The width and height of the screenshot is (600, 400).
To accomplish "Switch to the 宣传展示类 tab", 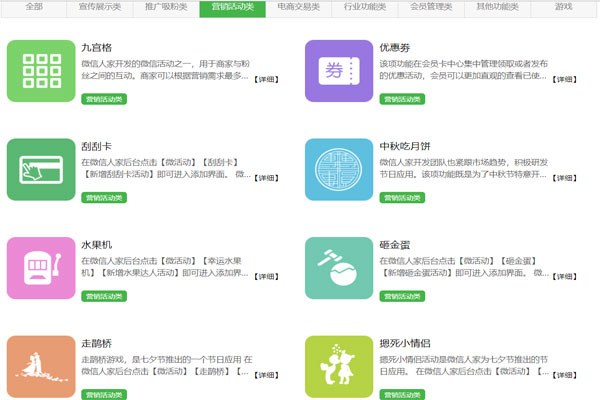I will 100,8.
